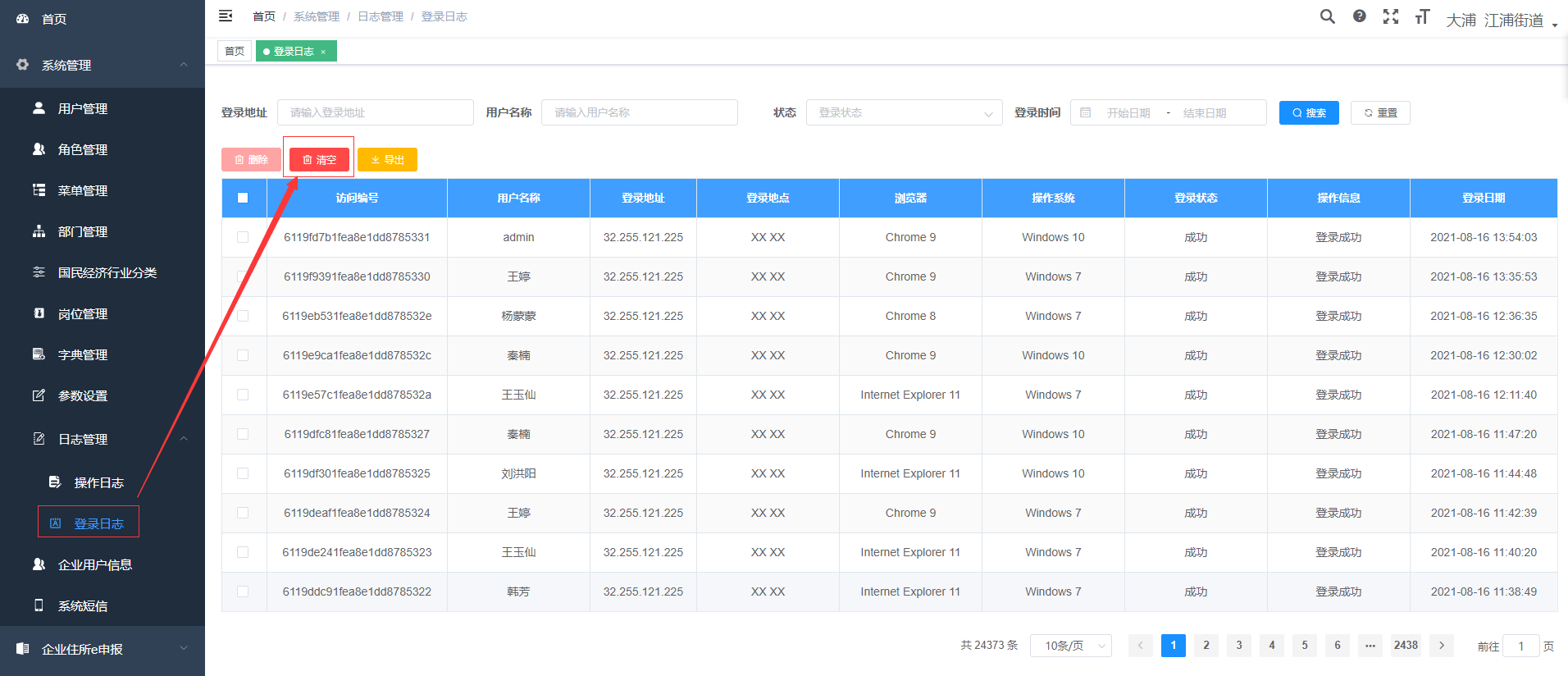Image resolution: width=1568 pixels, height=676 pixels.
Task: Click the 系统管理 gear icon
Action: tap(23, 64)
